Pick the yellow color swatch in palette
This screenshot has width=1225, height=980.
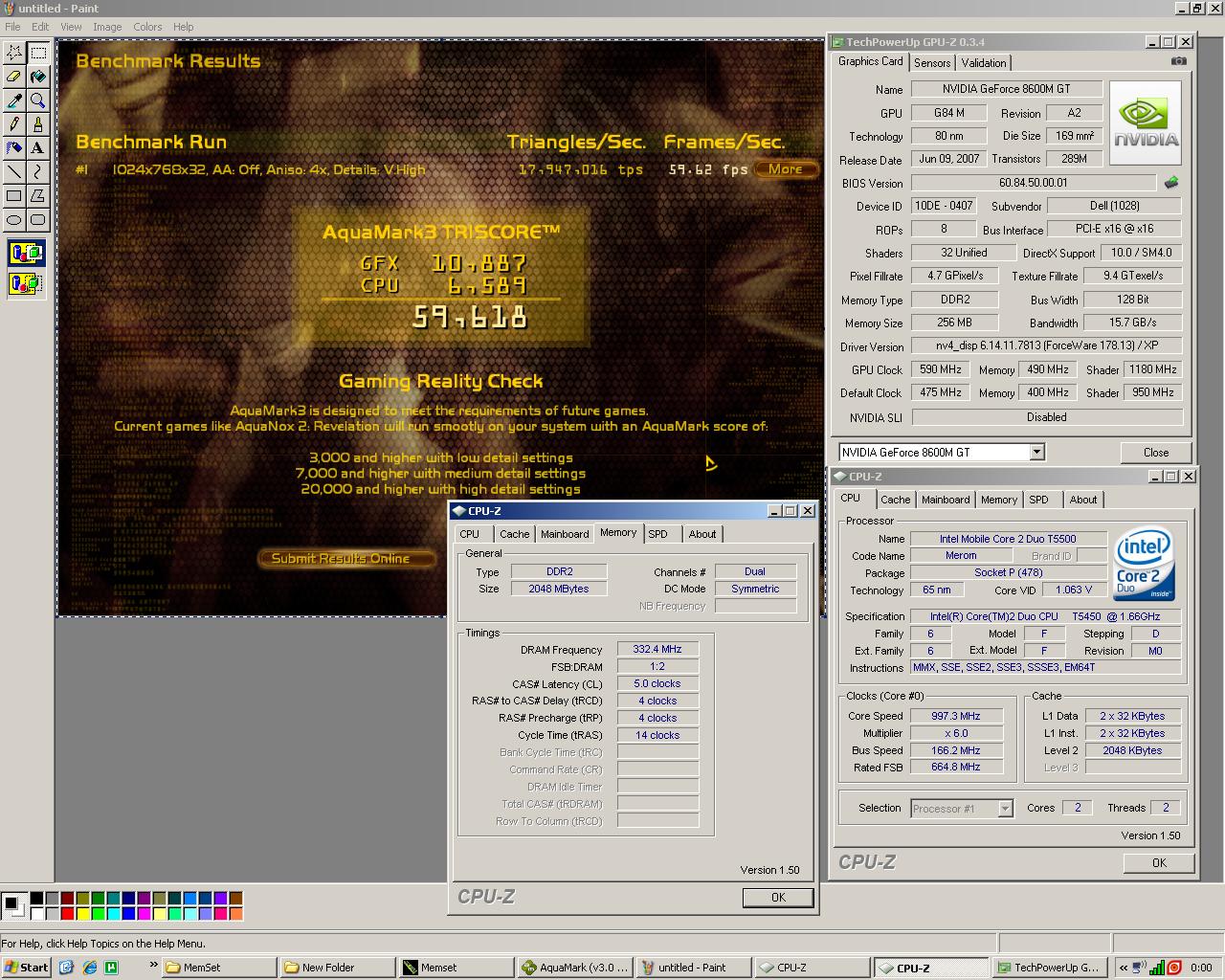[x=82, y=913]
